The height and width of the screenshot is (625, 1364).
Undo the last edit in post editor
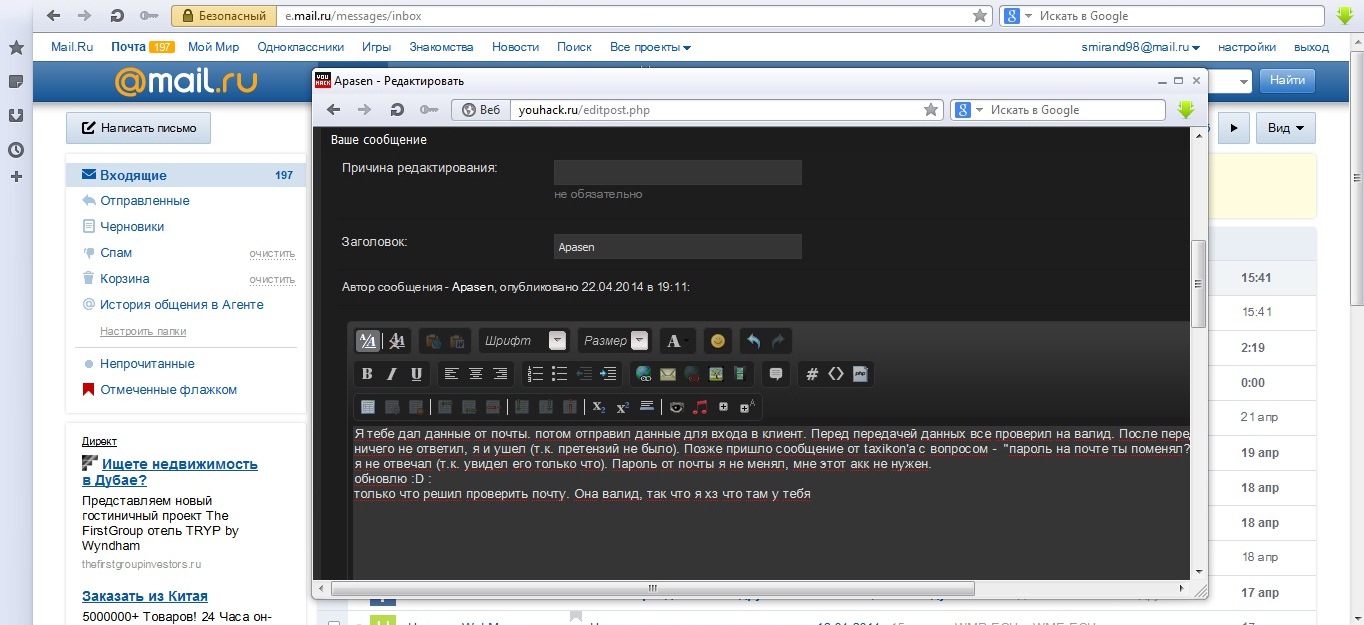click(x=753, y=341)
